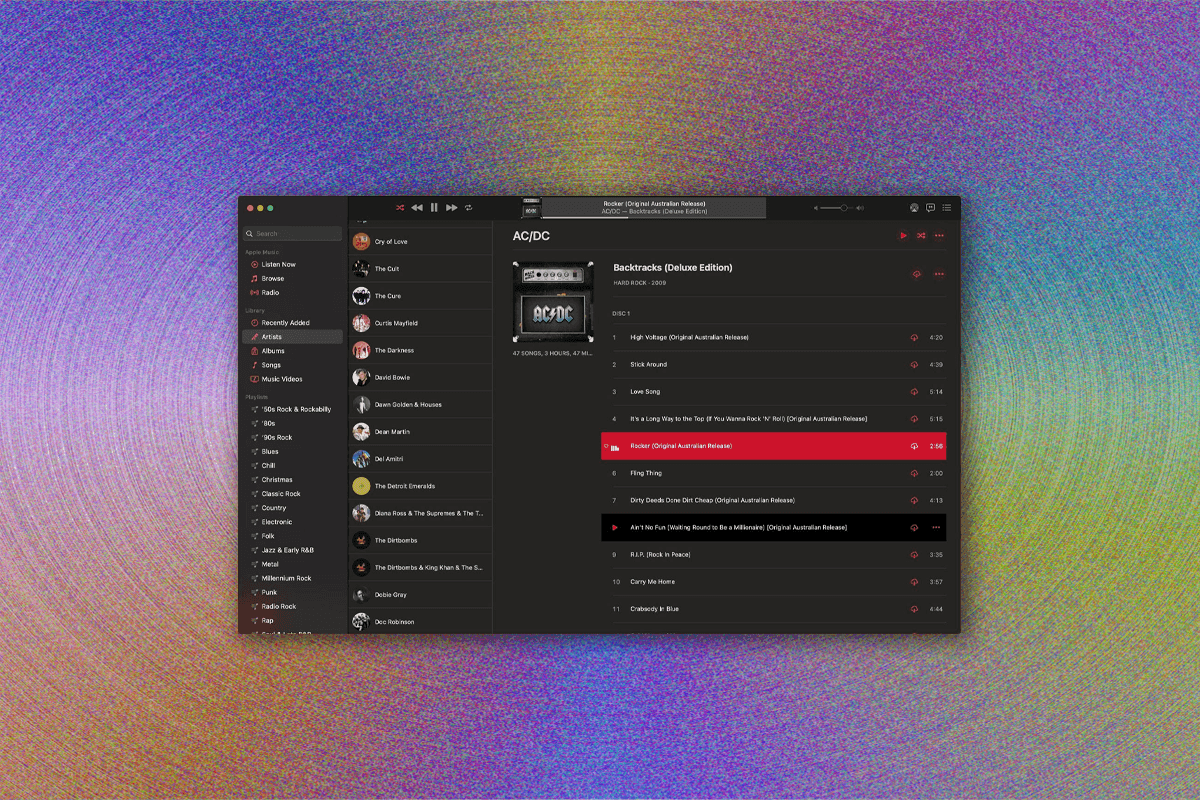Click the rewind/previous track control
Screen dimensions: 1200x800
tap(417, 207)
